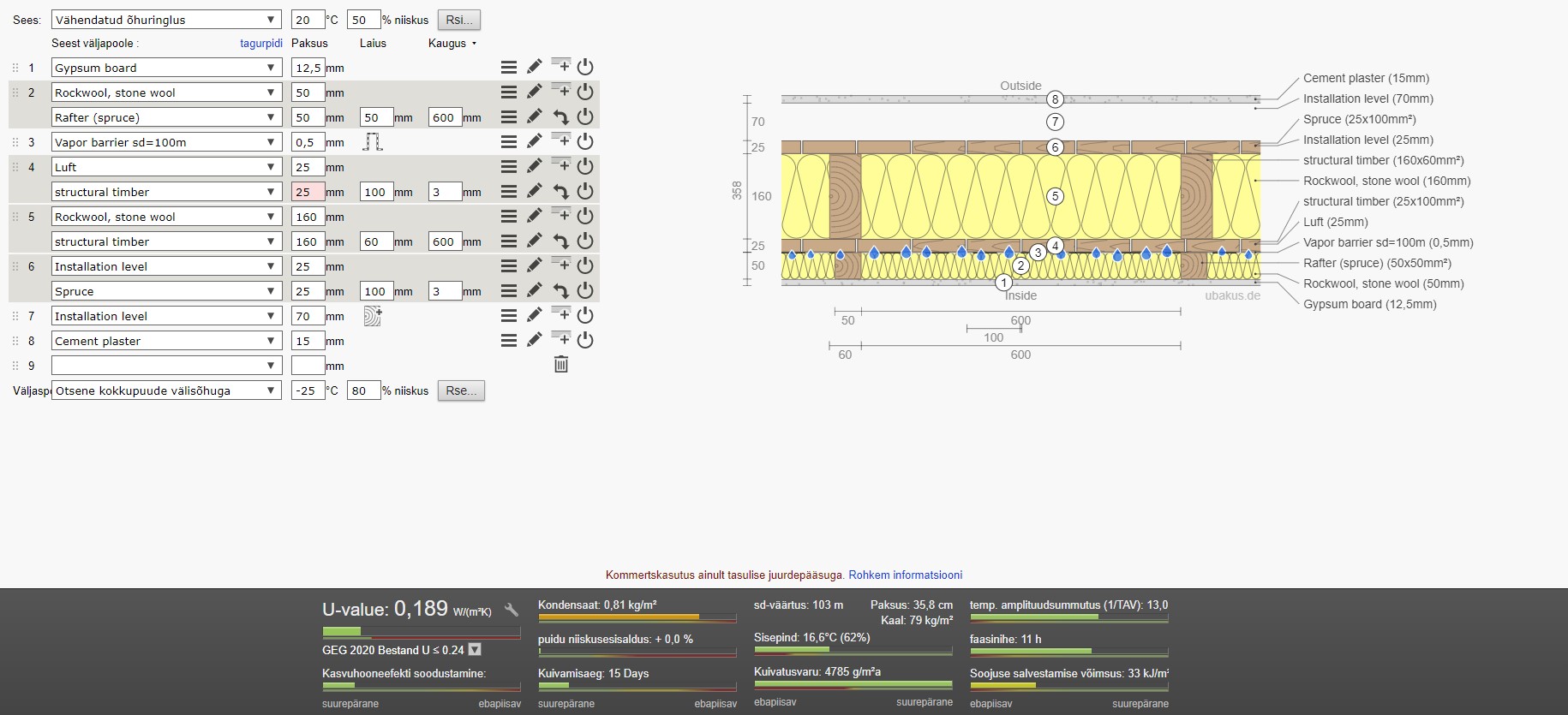The height and width of the screenshot is (715, 1568).
Task: Click the highlighted structural timber thickness field
Action: [x=308, y=192]
